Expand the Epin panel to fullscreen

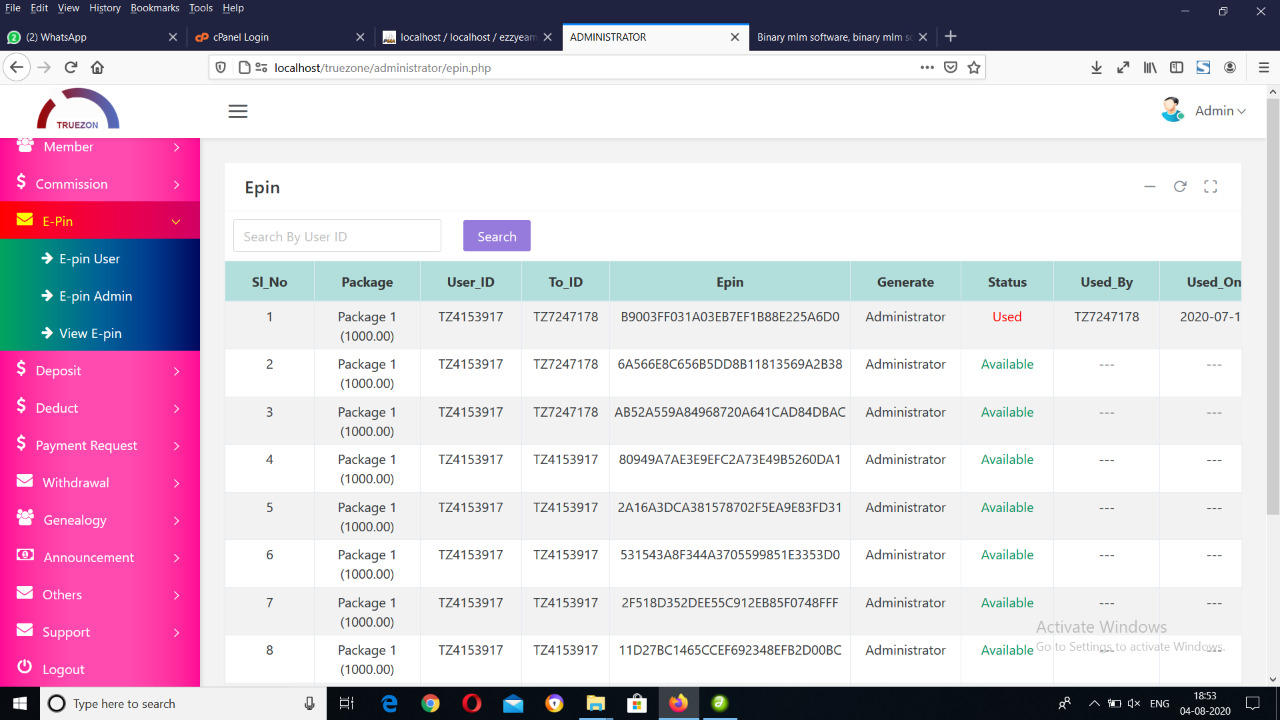pos(1210,186)
